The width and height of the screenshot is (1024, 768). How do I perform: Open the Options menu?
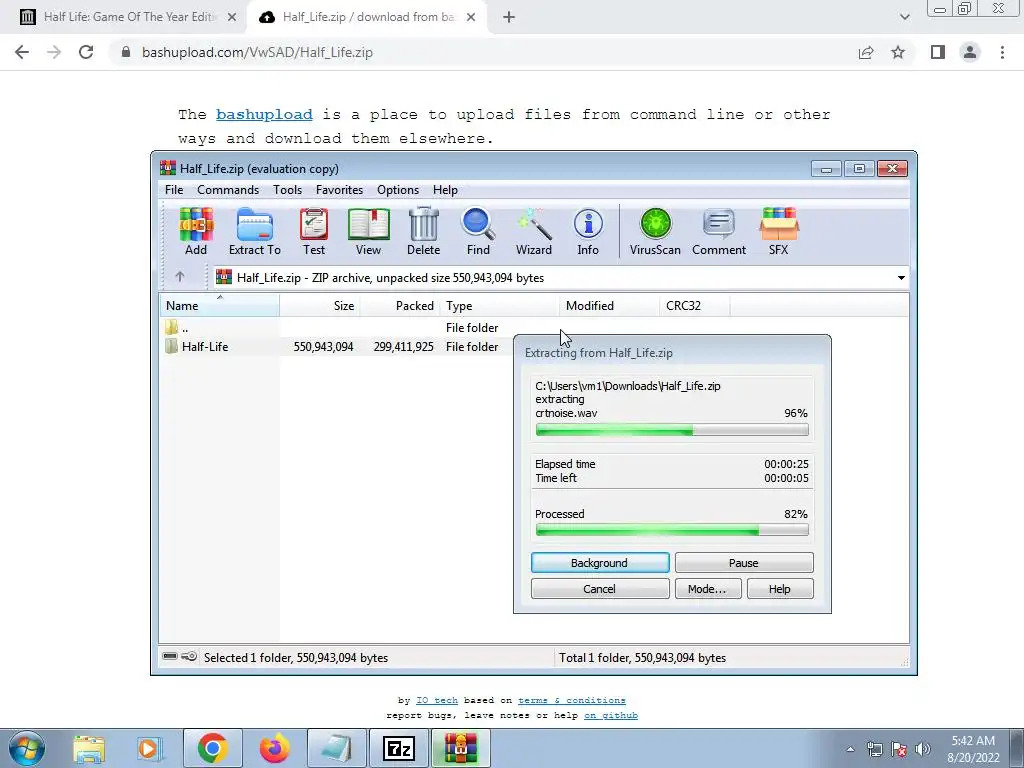[x=398, y=189]
